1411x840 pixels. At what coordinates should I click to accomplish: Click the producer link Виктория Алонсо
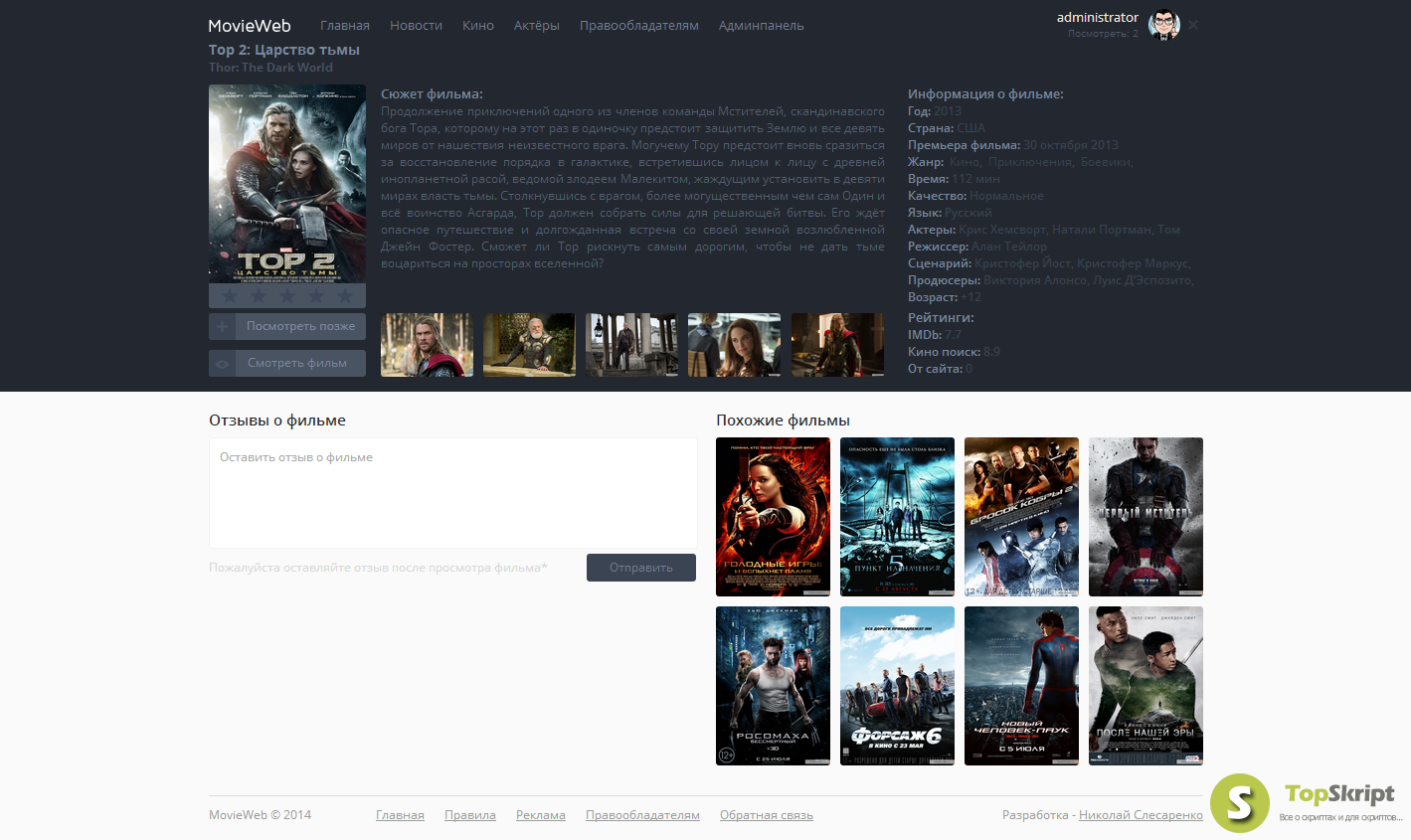(x=1036, y=280)
